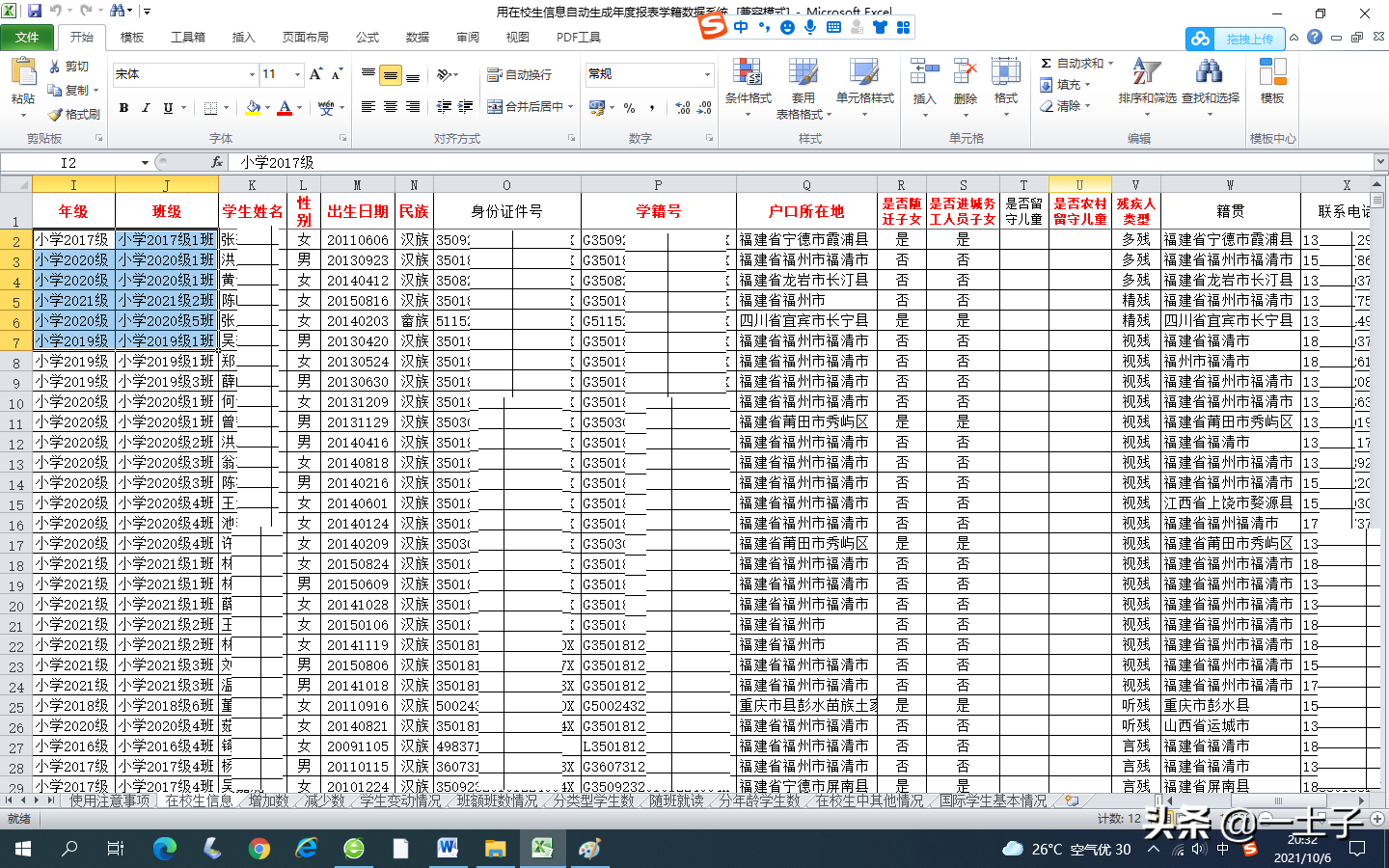Open the Template (模板) center icon
Viewport: 1389px width, 868px height.
point(1272,81)
